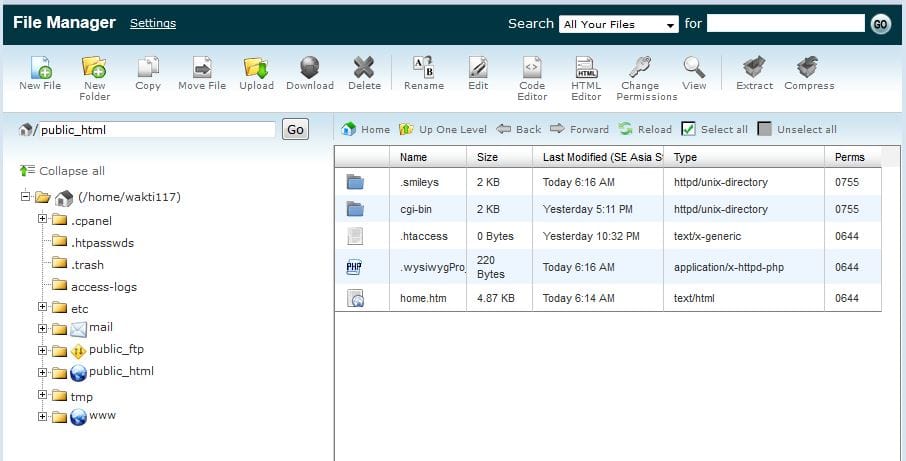Open the Settings link
Image resolution: width=906 pixels, height=461 pixels.
(153, 23)
